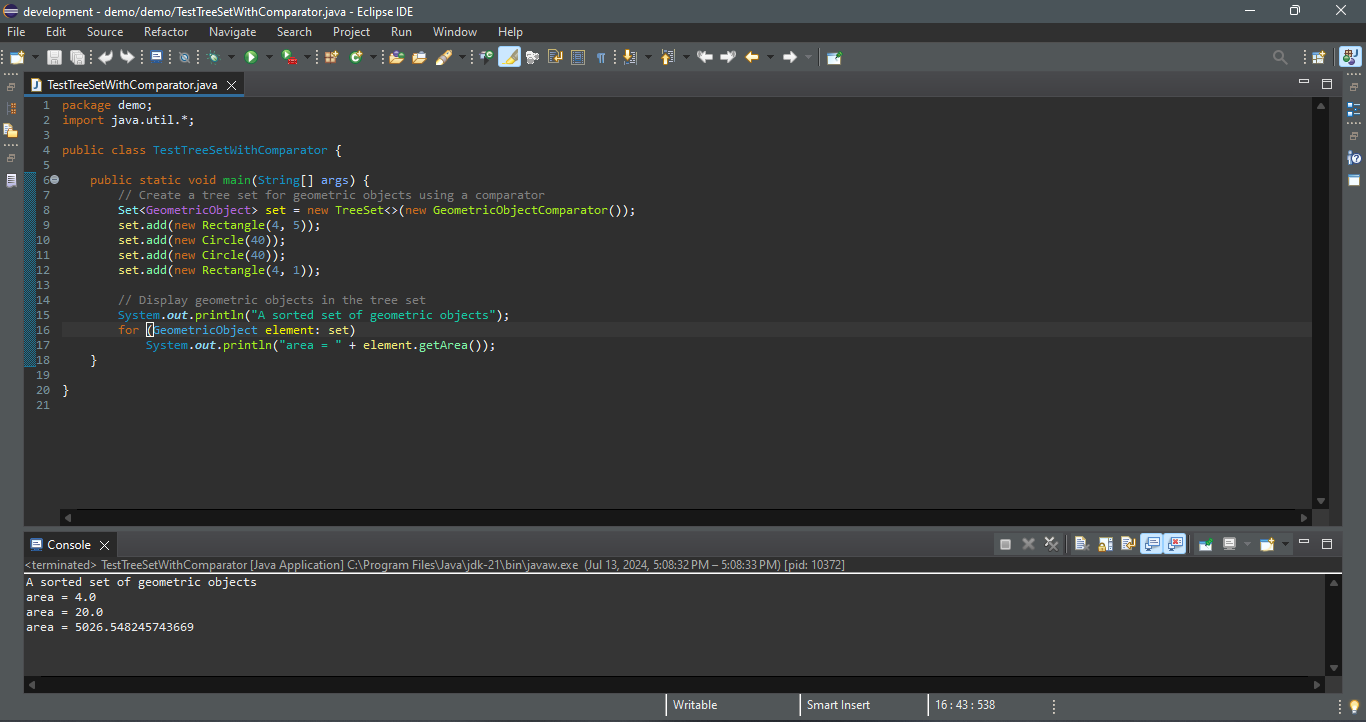The height and width of the screenshot is (722, 1366).
Task: Open the Run button dropdown arrow
Action: (268, 57)
